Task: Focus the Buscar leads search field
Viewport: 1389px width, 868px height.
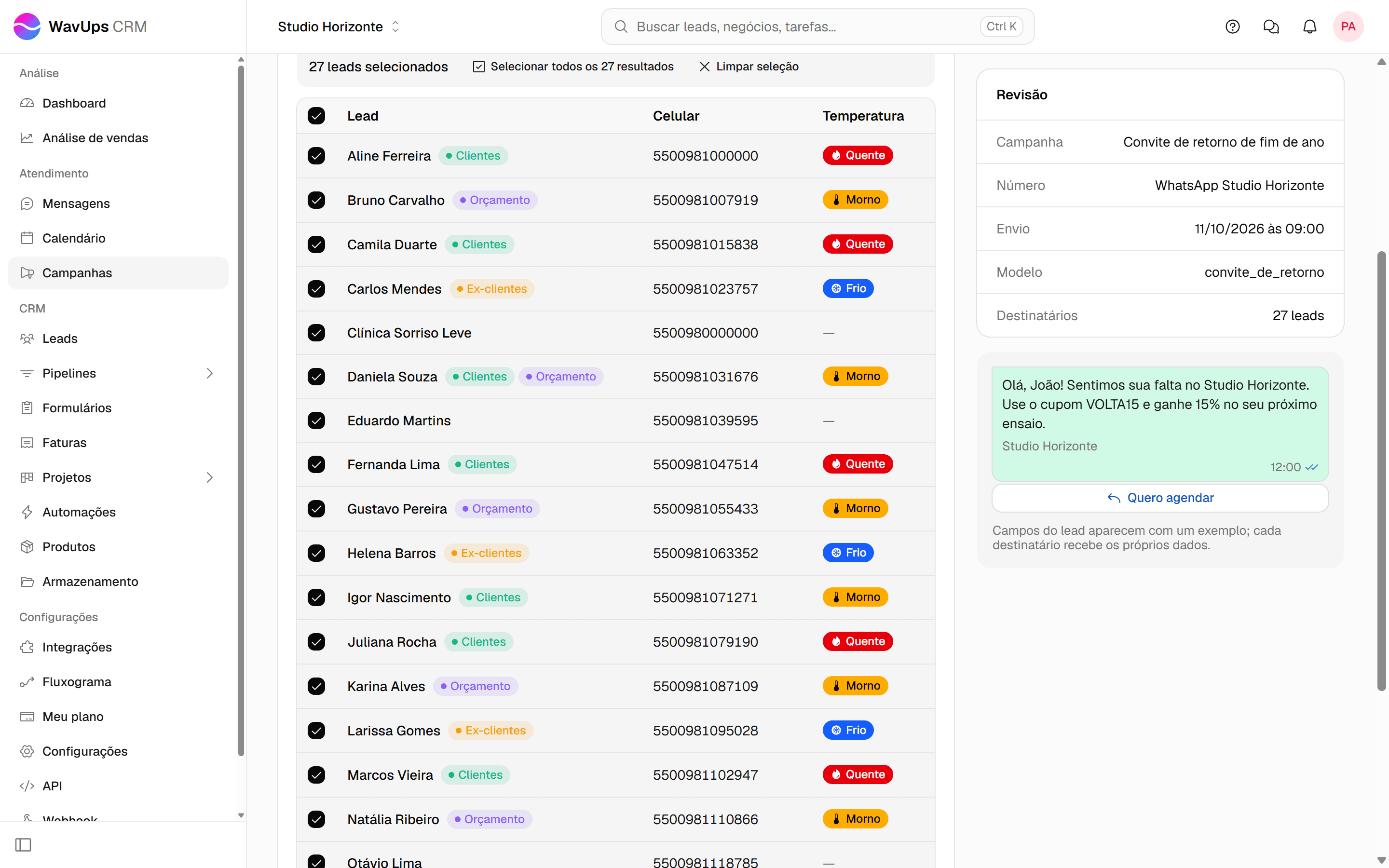Action: (817, 27)
